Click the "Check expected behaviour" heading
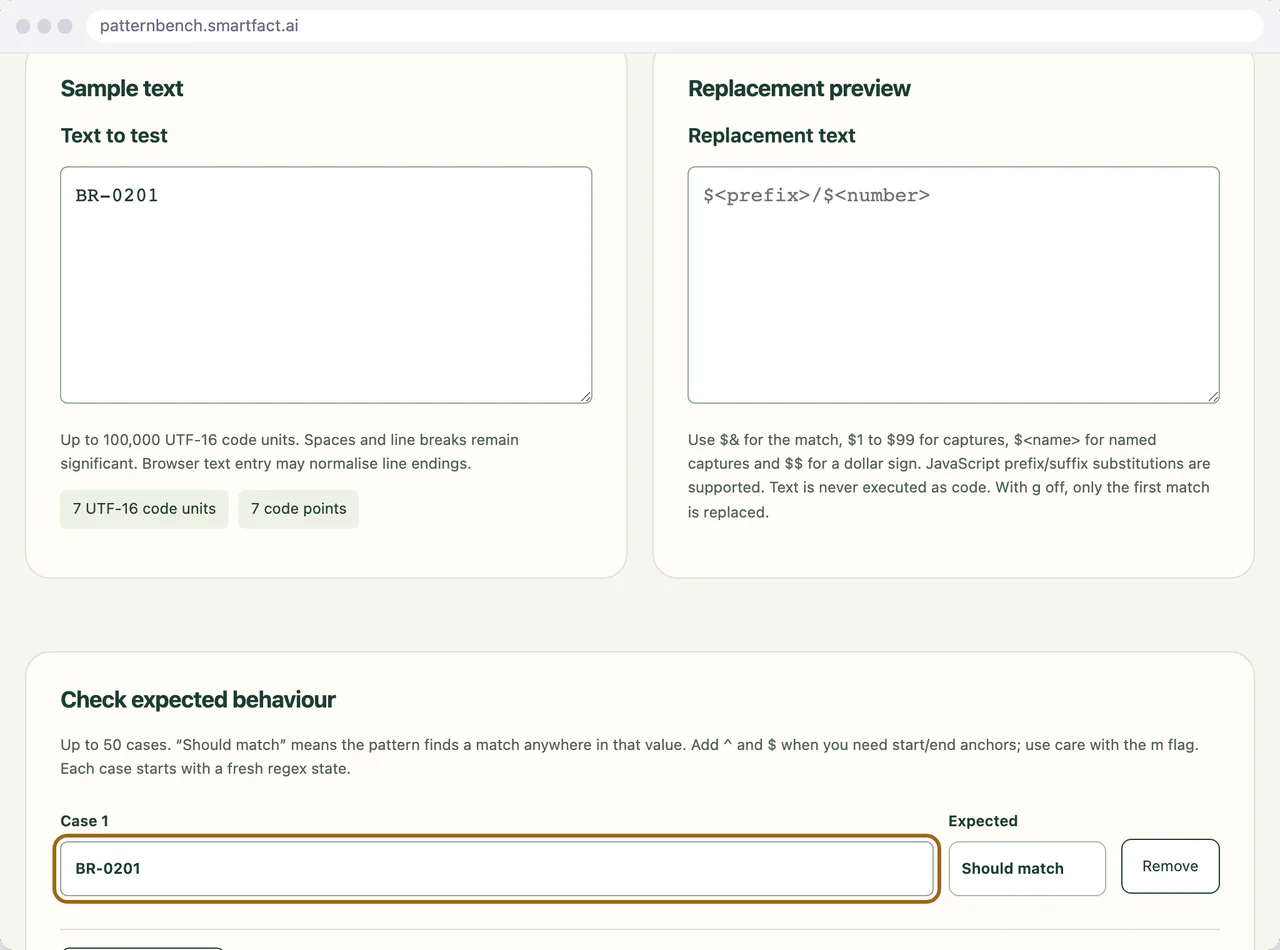The width and height of the screenshot is (1280, 950). 198,699
